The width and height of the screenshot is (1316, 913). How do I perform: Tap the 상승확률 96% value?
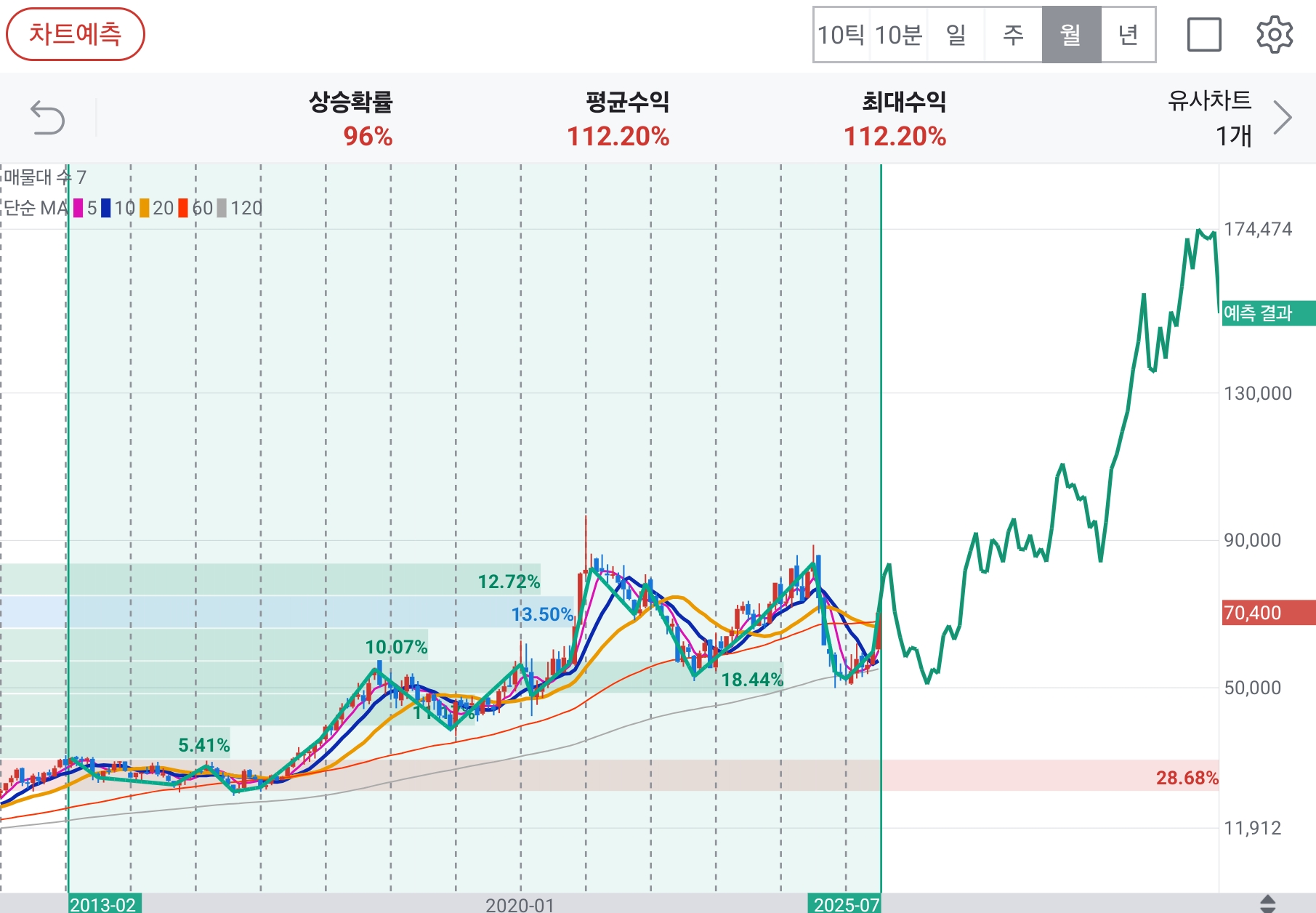[368, 136]
